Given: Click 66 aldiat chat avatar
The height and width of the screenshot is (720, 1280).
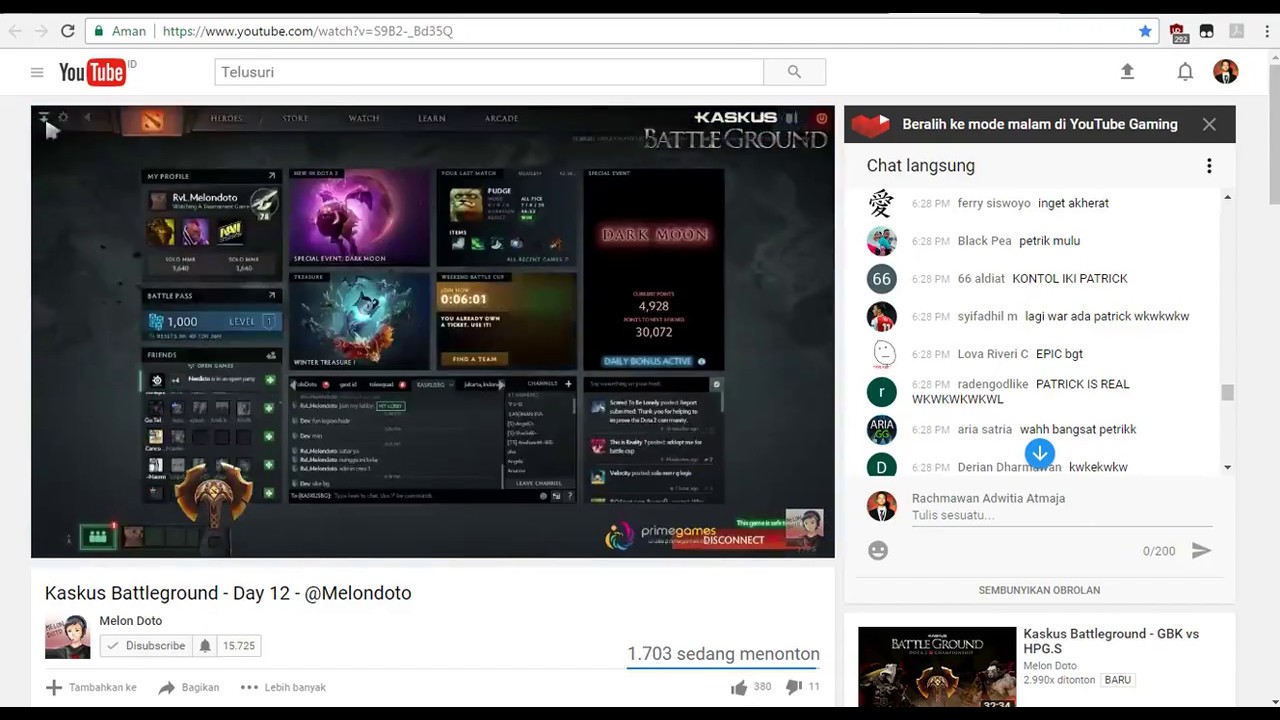Looking at the screenshot, I should point(881,279).
